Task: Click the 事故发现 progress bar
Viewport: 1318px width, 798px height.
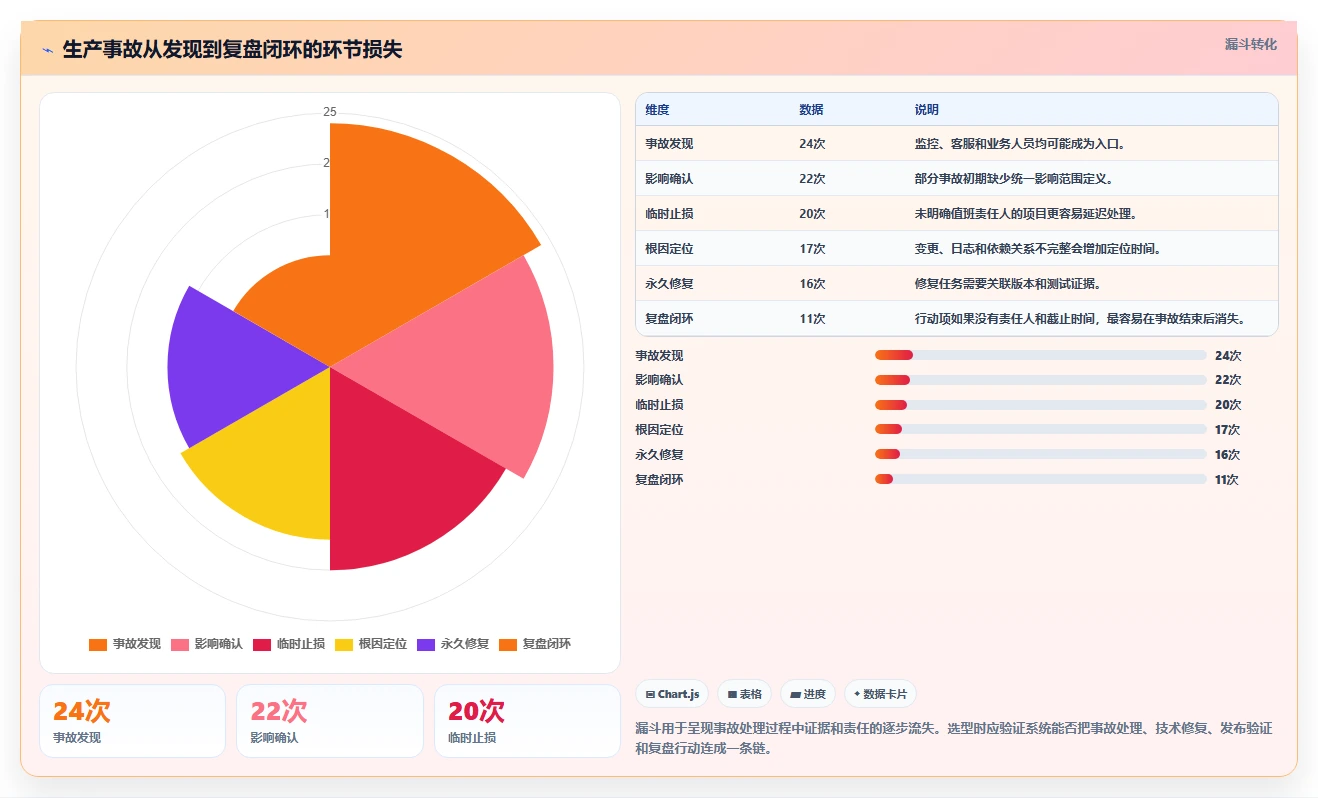Action: point(1040,355)
